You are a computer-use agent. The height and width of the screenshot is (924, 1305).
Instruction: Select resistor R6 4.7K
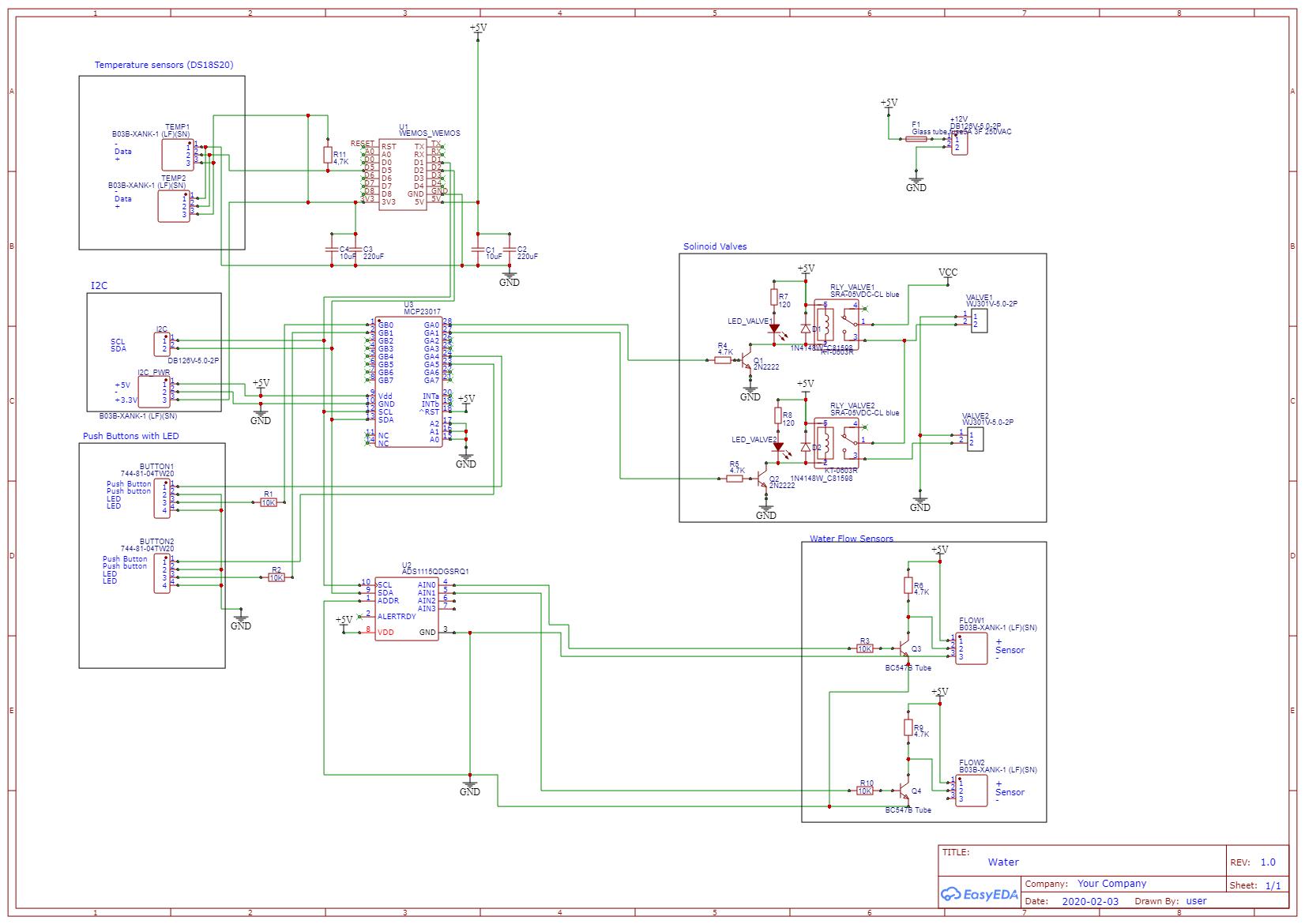908,585
